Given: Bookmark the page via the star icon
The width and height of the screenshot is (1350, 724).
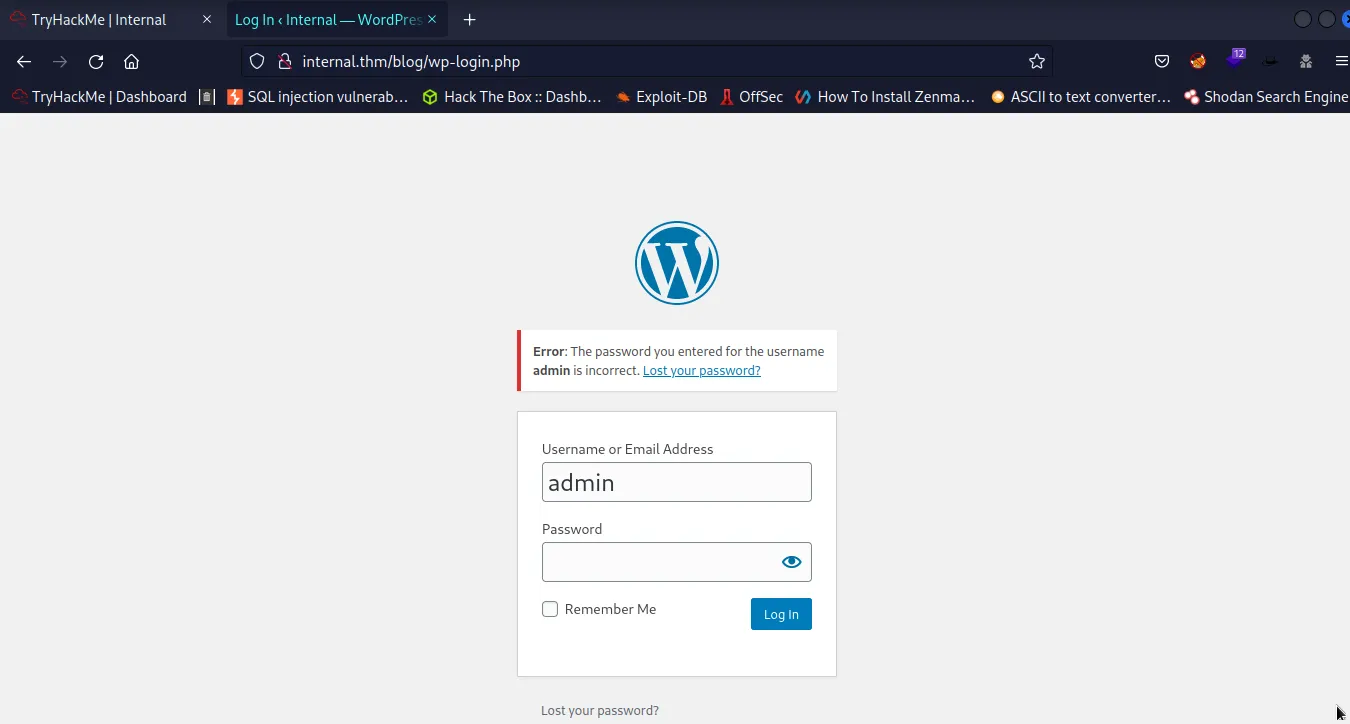Looking at the screenshot, I should click(1037, 61).
